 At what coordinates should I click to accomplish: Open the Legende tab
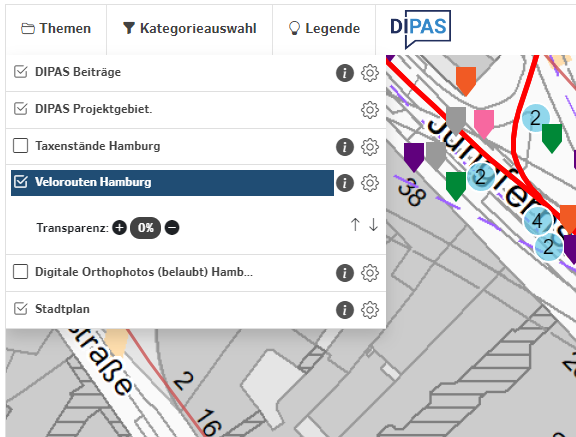point(324,28)
